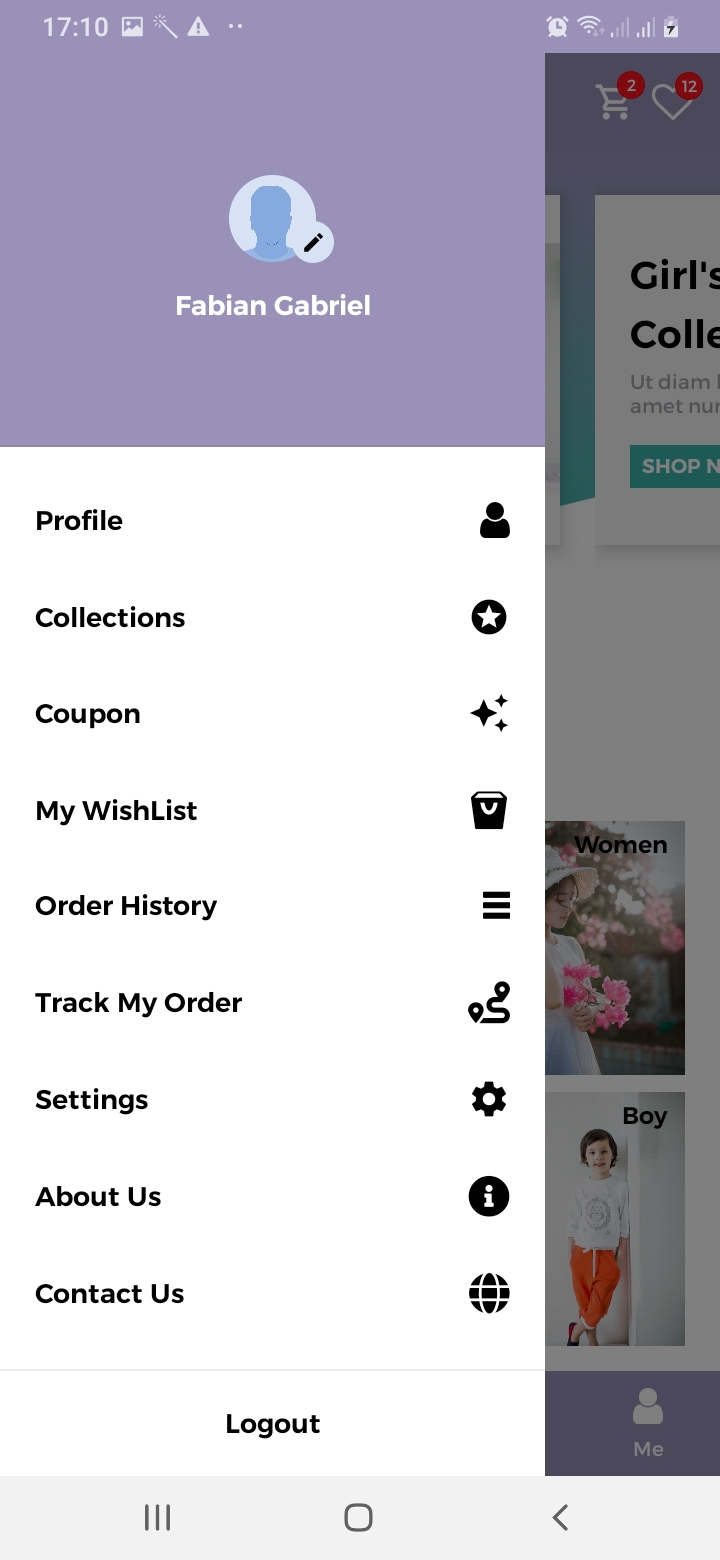Open the Boy category thumbnail
The height and width of the screenshot is (1560, 720).
(615, 1219)
